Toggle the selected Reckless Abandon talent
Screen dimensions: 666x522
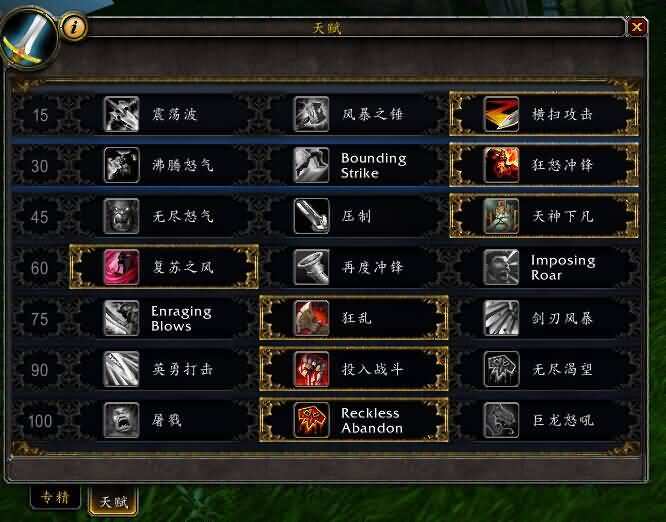point(354,420)
